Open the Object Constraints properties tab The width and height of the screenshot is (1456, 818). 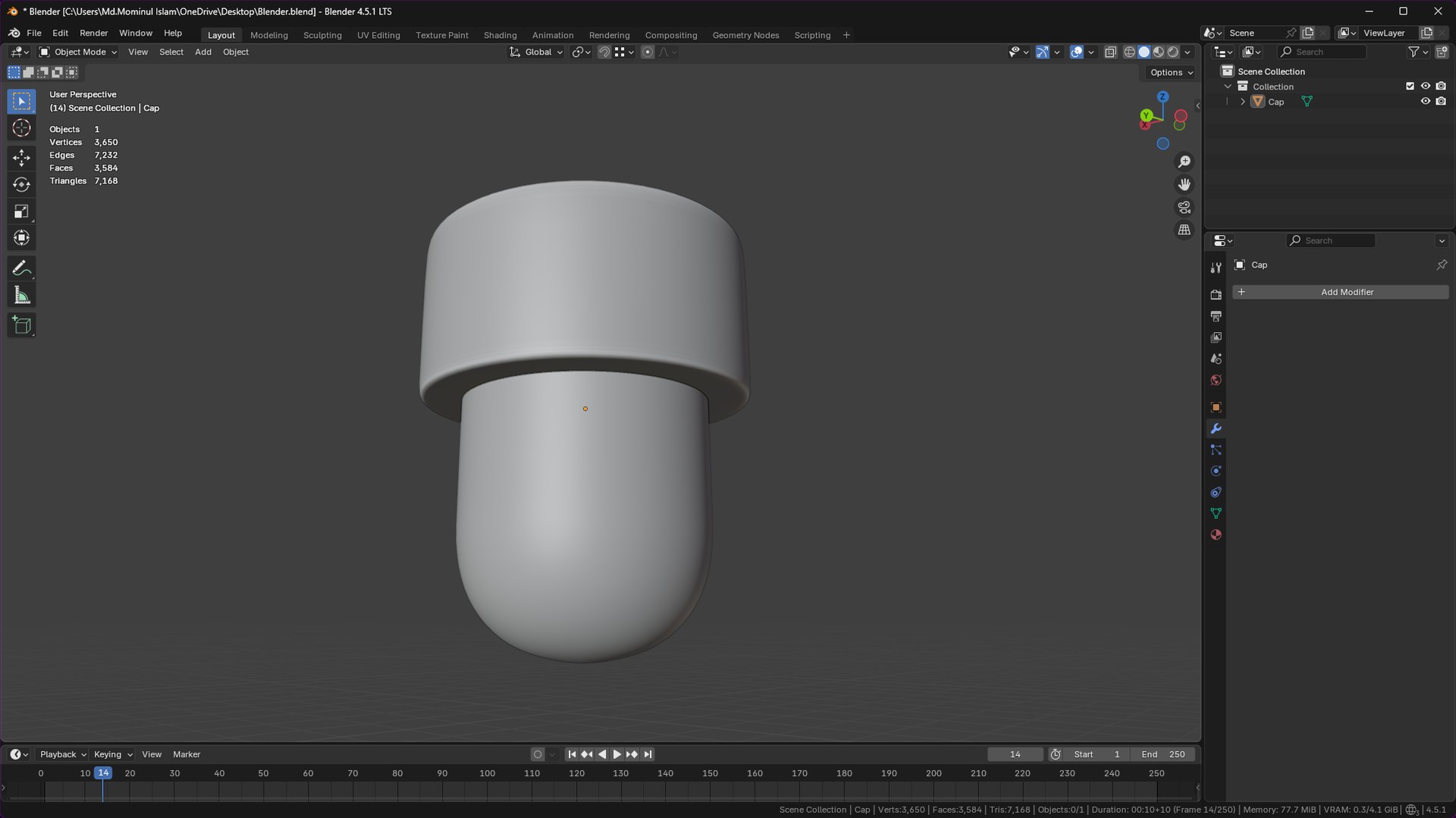pos(1216,492)
